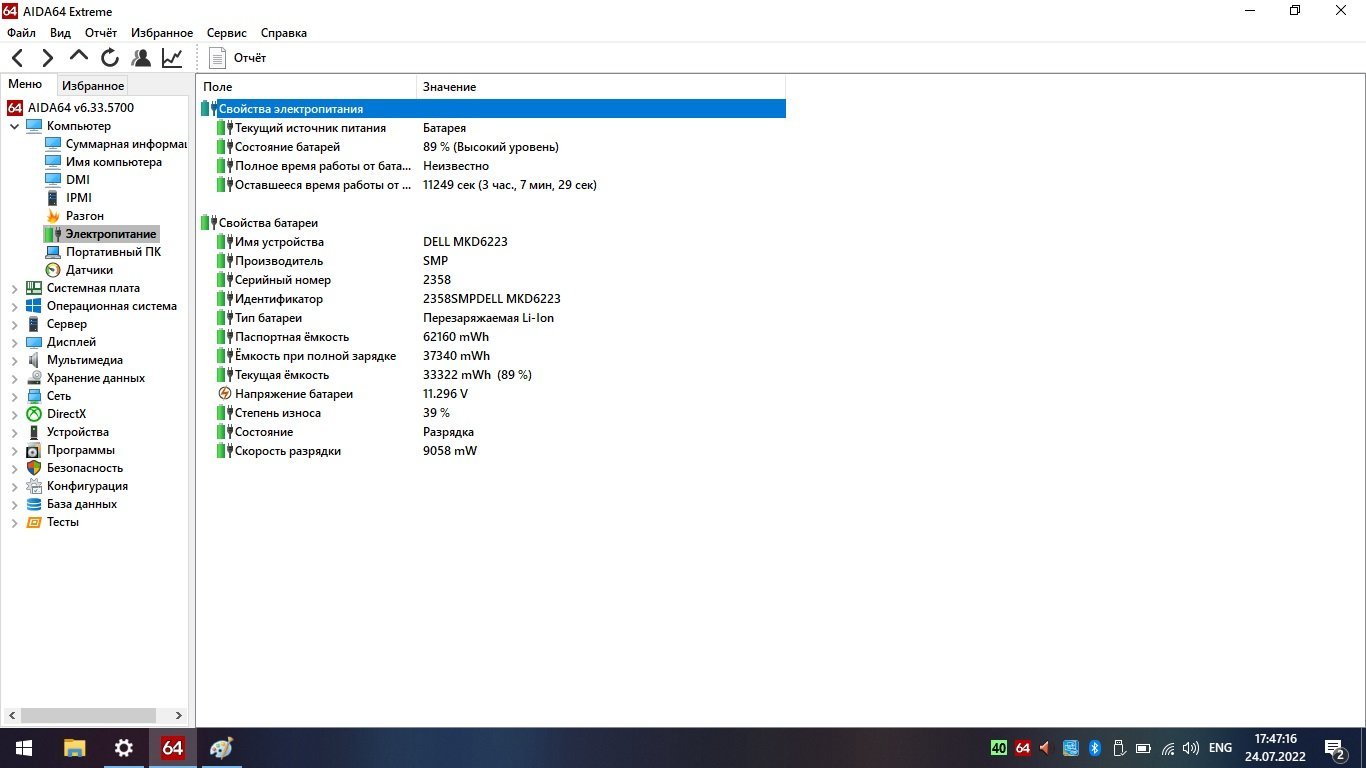This screenshot has width=1366, height=768.
Task: Click the Портативный ПК laptop icon
Action: 53,252
